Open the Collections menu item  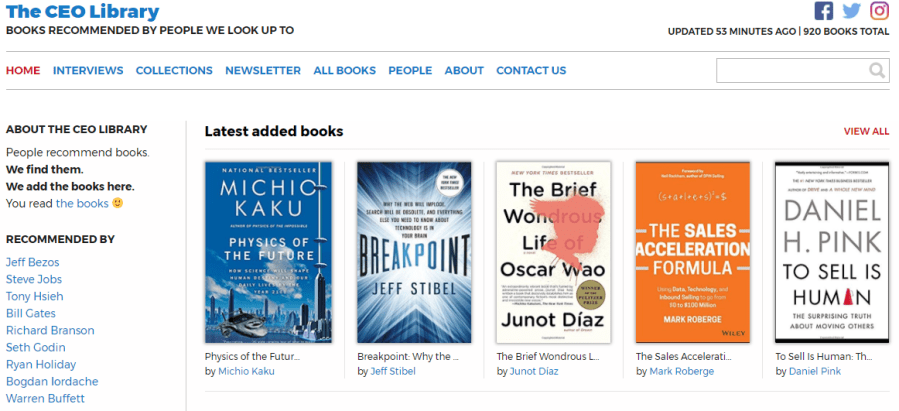coord(174,71)
